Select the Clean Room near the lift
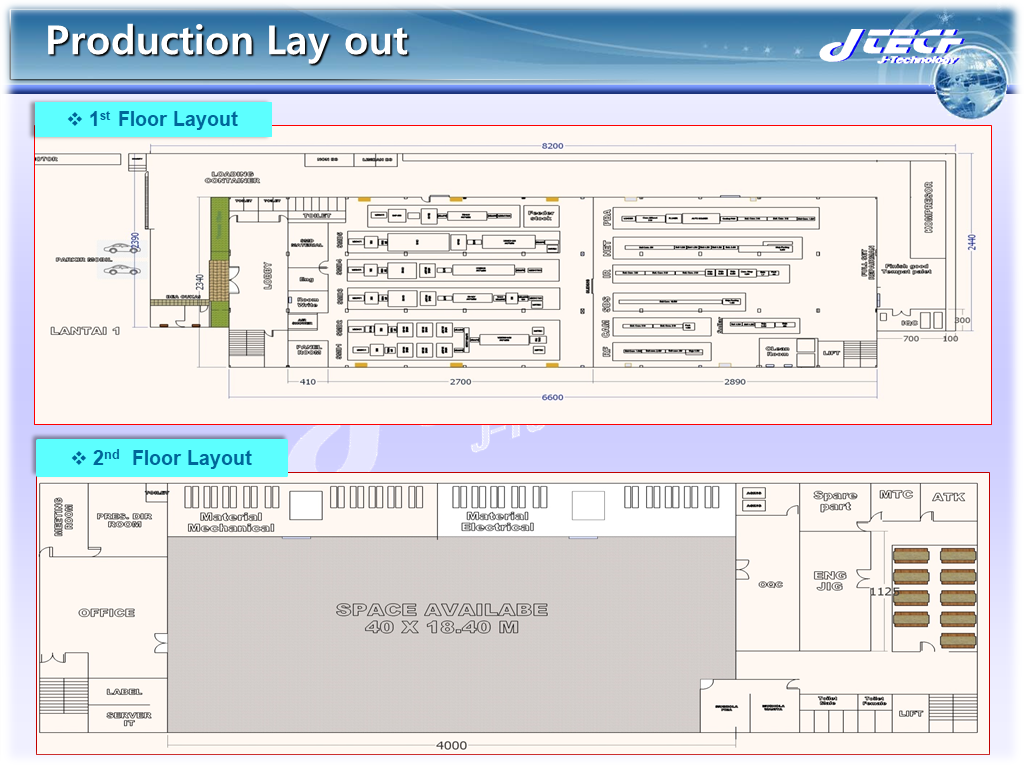The width and height of the screenshot is (1024, 768). pyautogui.click(x=778, y=349)
